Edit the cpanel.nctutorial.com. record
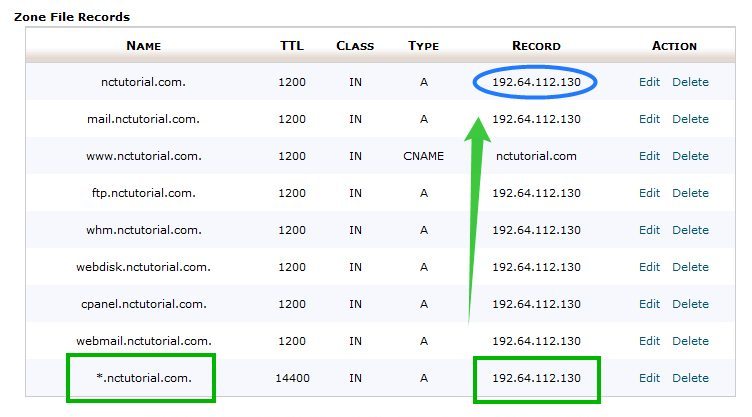Viewport: 752px width, 417px height. click(x=649, y=304)
